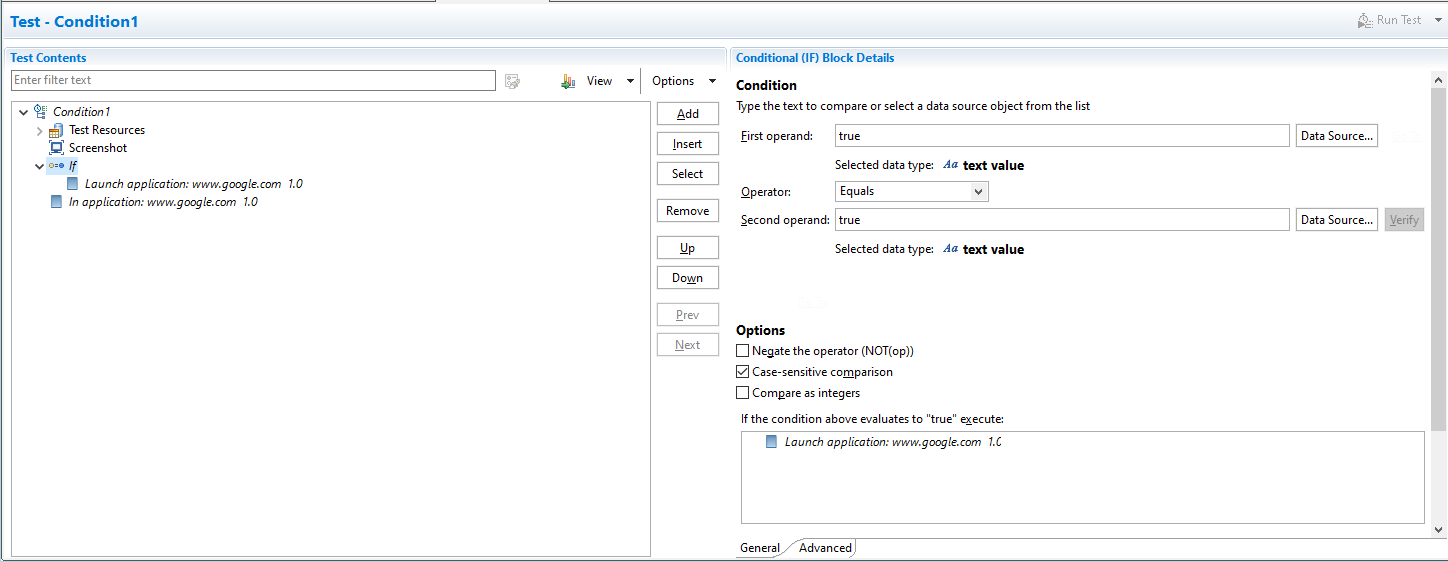Select Test Resources in the tree

click(x=107, y=130)
